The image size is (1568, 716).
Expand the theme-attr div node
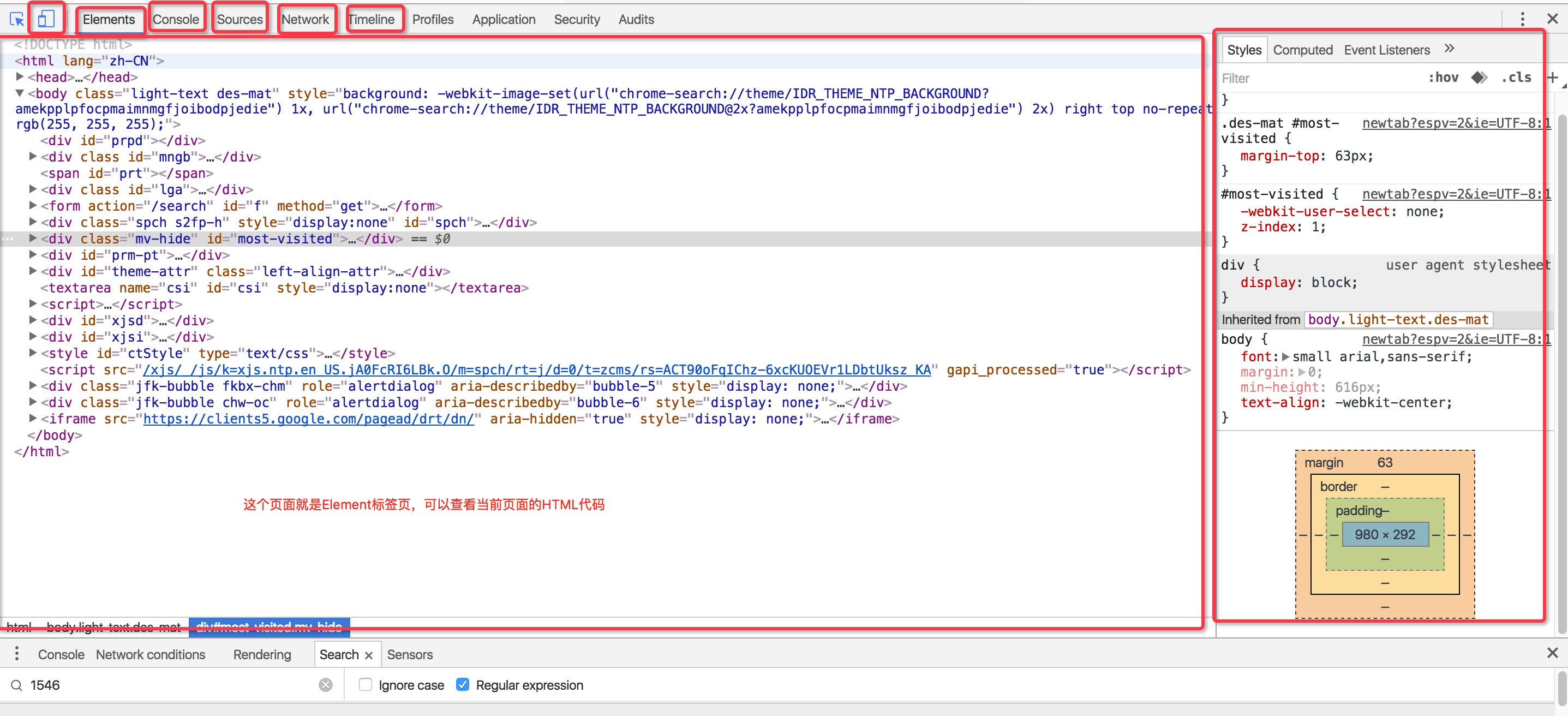point(33,272)
